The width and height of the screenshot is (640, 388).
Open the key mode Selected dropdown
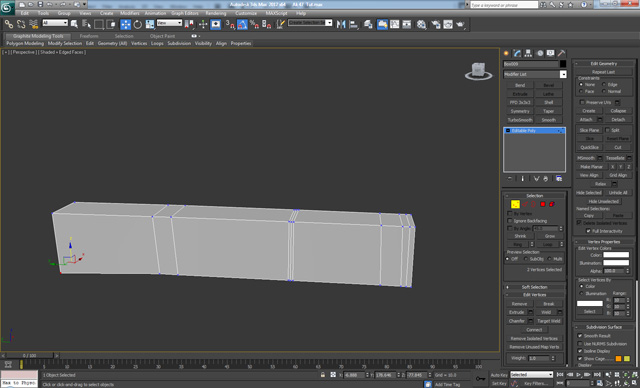531,375
